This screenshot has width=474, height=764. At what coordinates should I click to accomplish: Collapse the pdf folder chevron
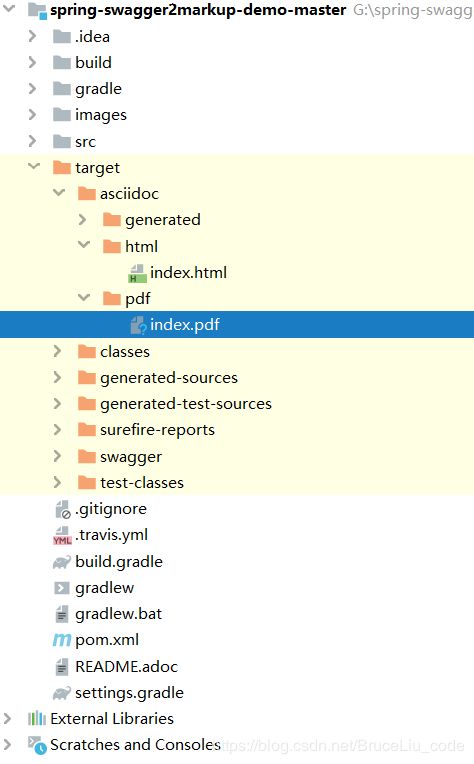point(84,297)
